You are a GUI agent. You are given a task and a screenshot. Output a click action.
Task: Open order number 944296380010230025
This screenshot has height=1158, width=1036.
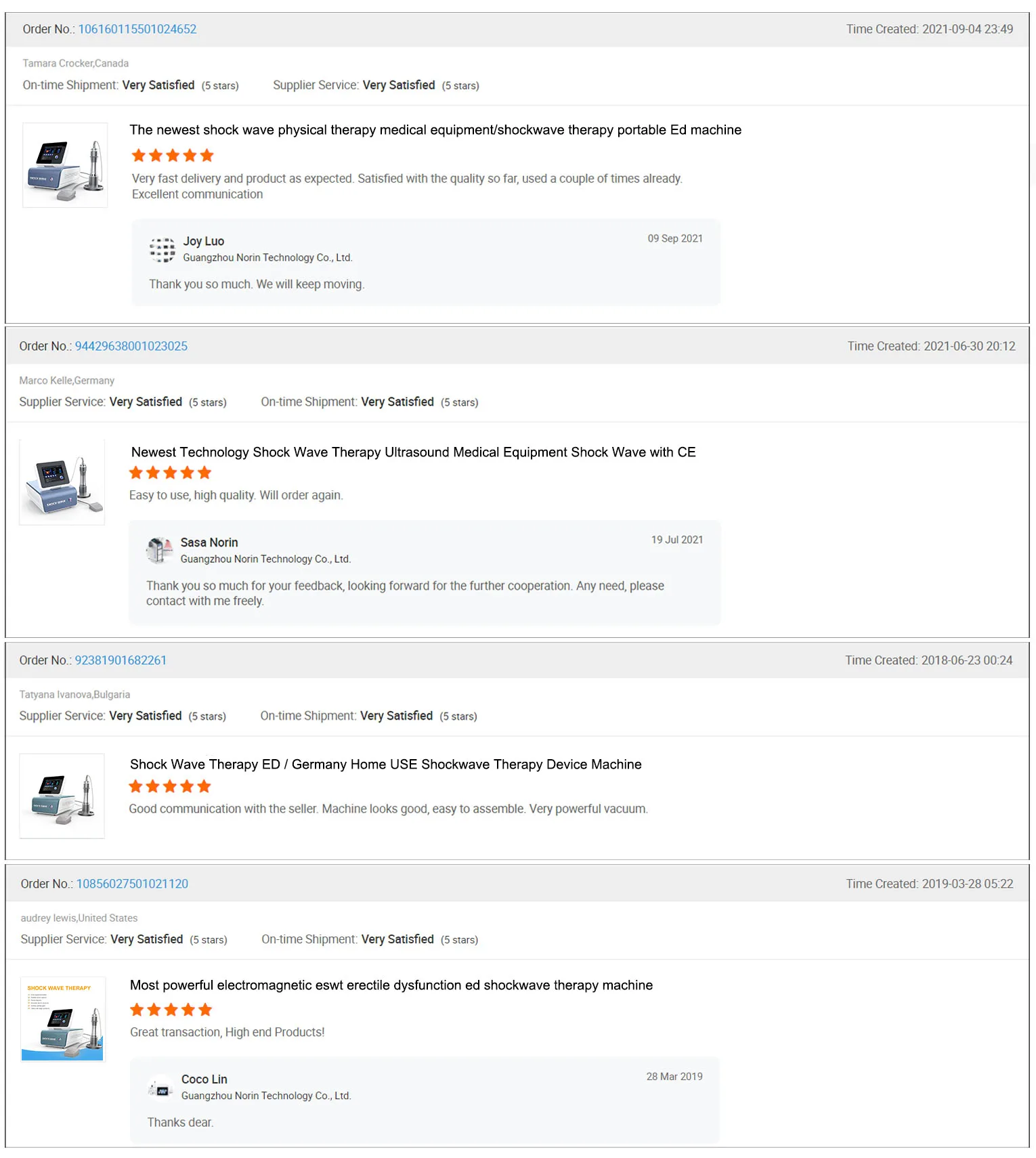click(x=131, y=346)
